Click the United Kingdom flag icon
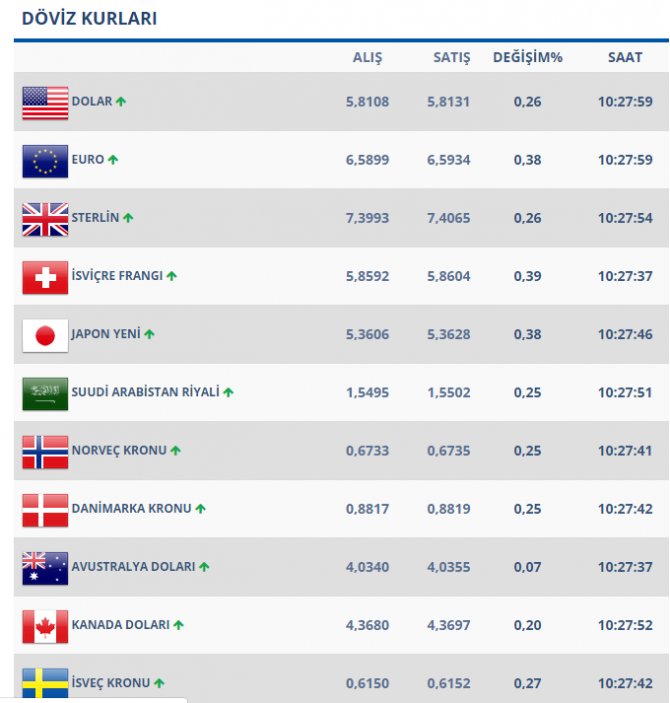 coord(45,219)
